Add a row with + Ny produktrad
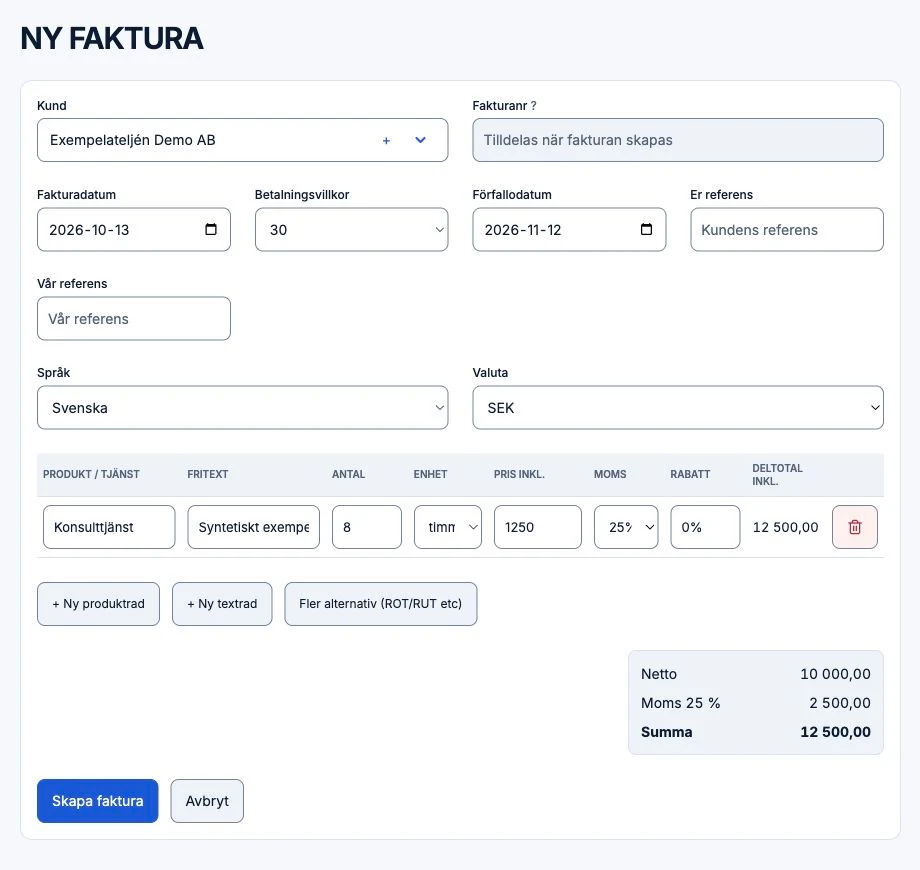Image resolution: width=920 pixels, height=870 pixels. (x=99, y=604)
